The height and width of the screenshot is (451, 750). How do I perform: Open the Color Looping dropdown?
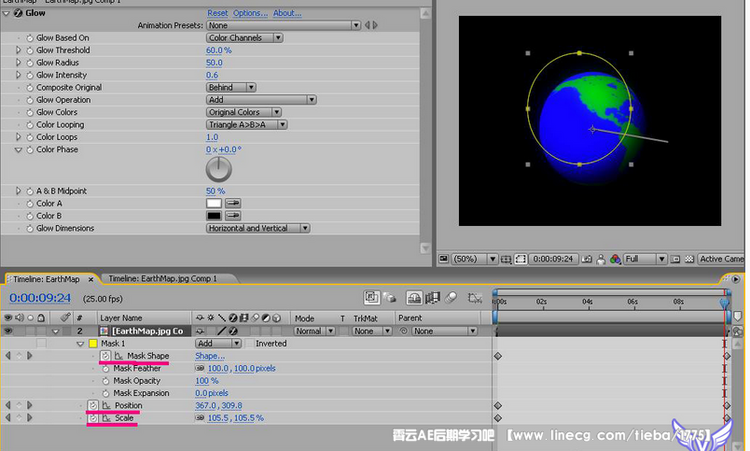[247, 125]
